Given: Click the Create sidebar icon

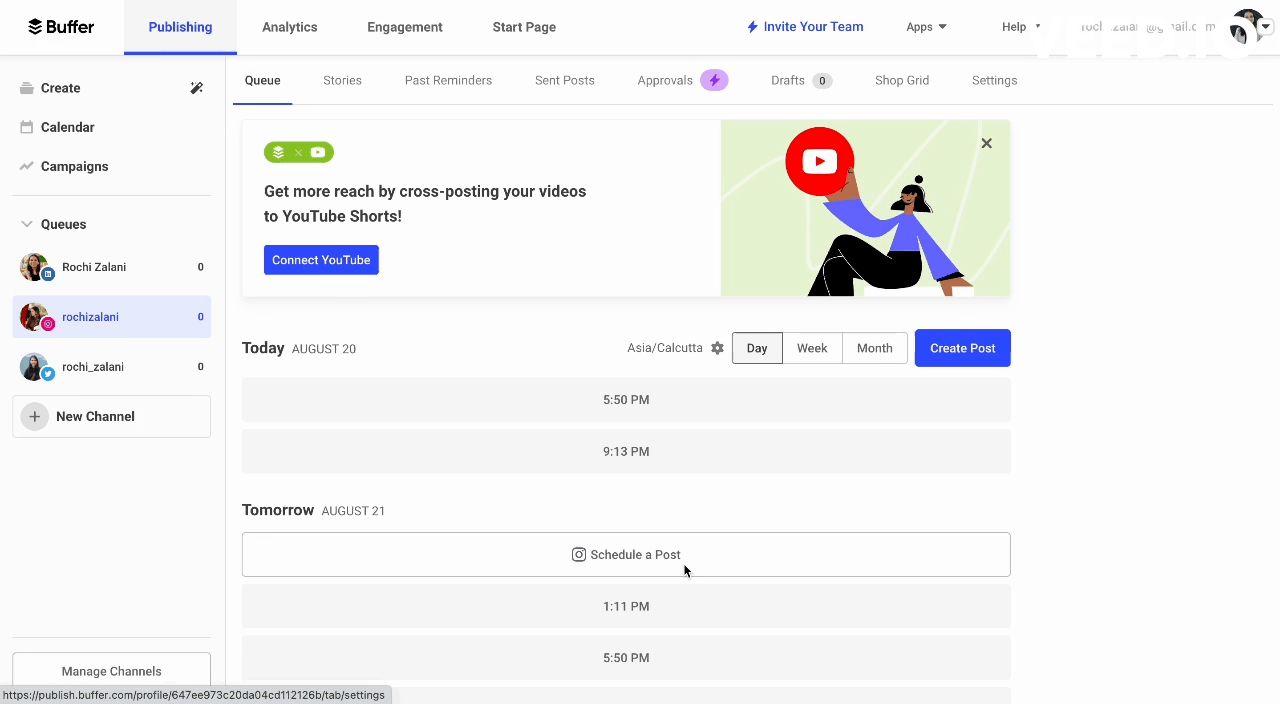Looking at the screenshot, I should pyautogui.click(x=27, y=88).
